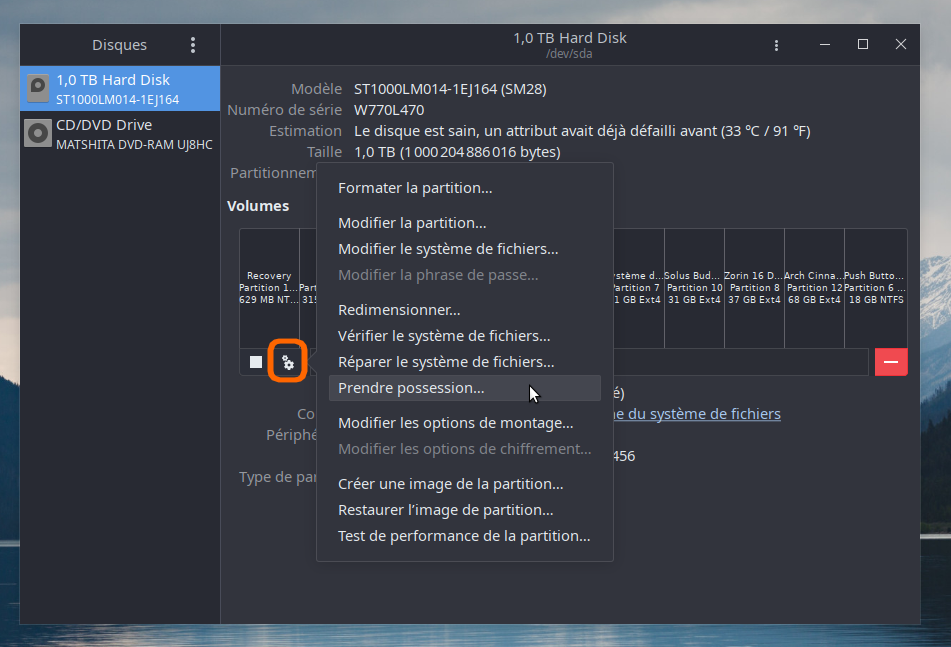Maximize the Disks window
951x647 pixels.
click(x=862, y=45)
